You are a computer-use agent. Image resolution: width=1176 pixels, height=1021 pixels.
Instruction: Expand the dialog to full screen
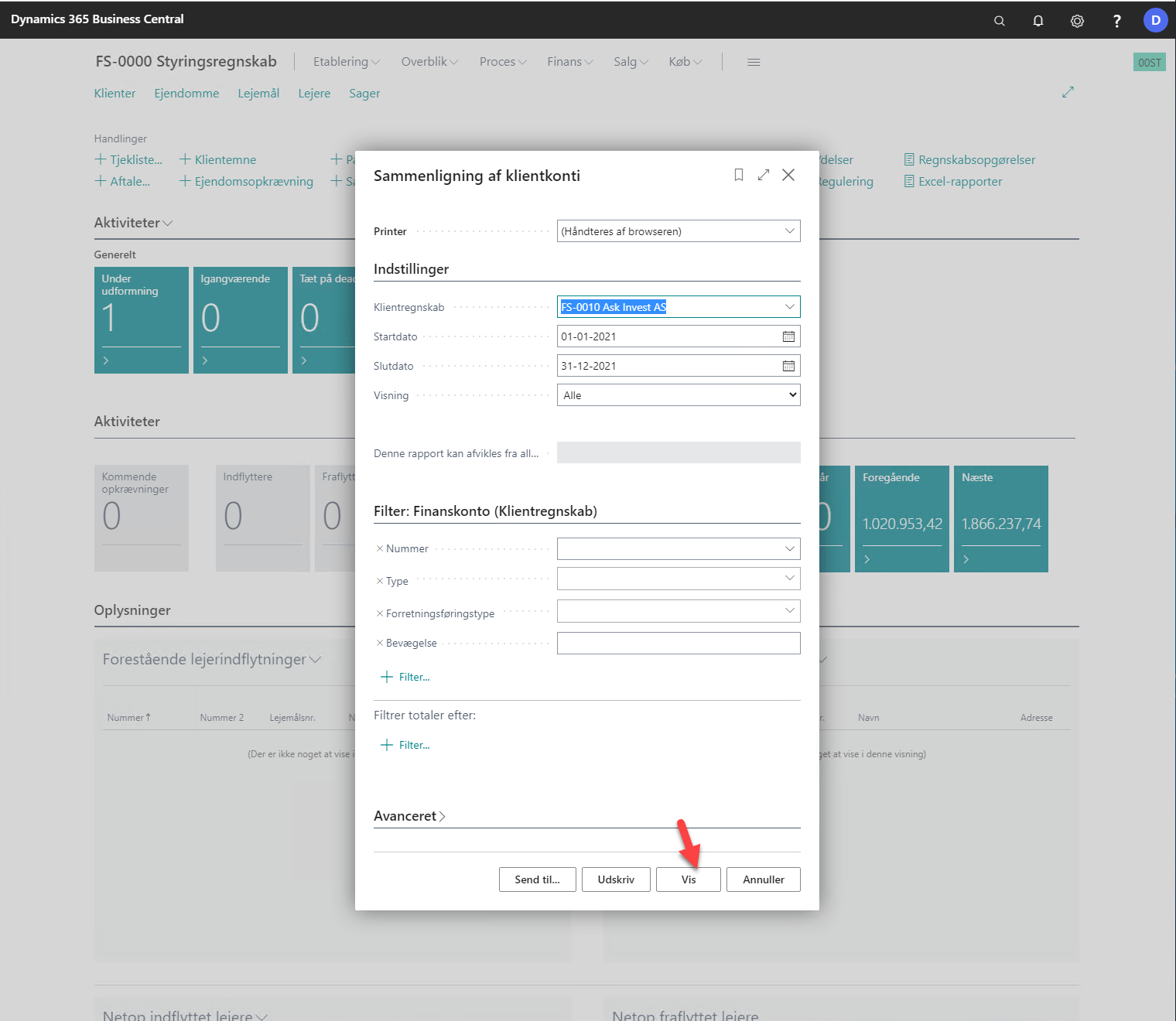pyautogui.click(x=764, y=175)
